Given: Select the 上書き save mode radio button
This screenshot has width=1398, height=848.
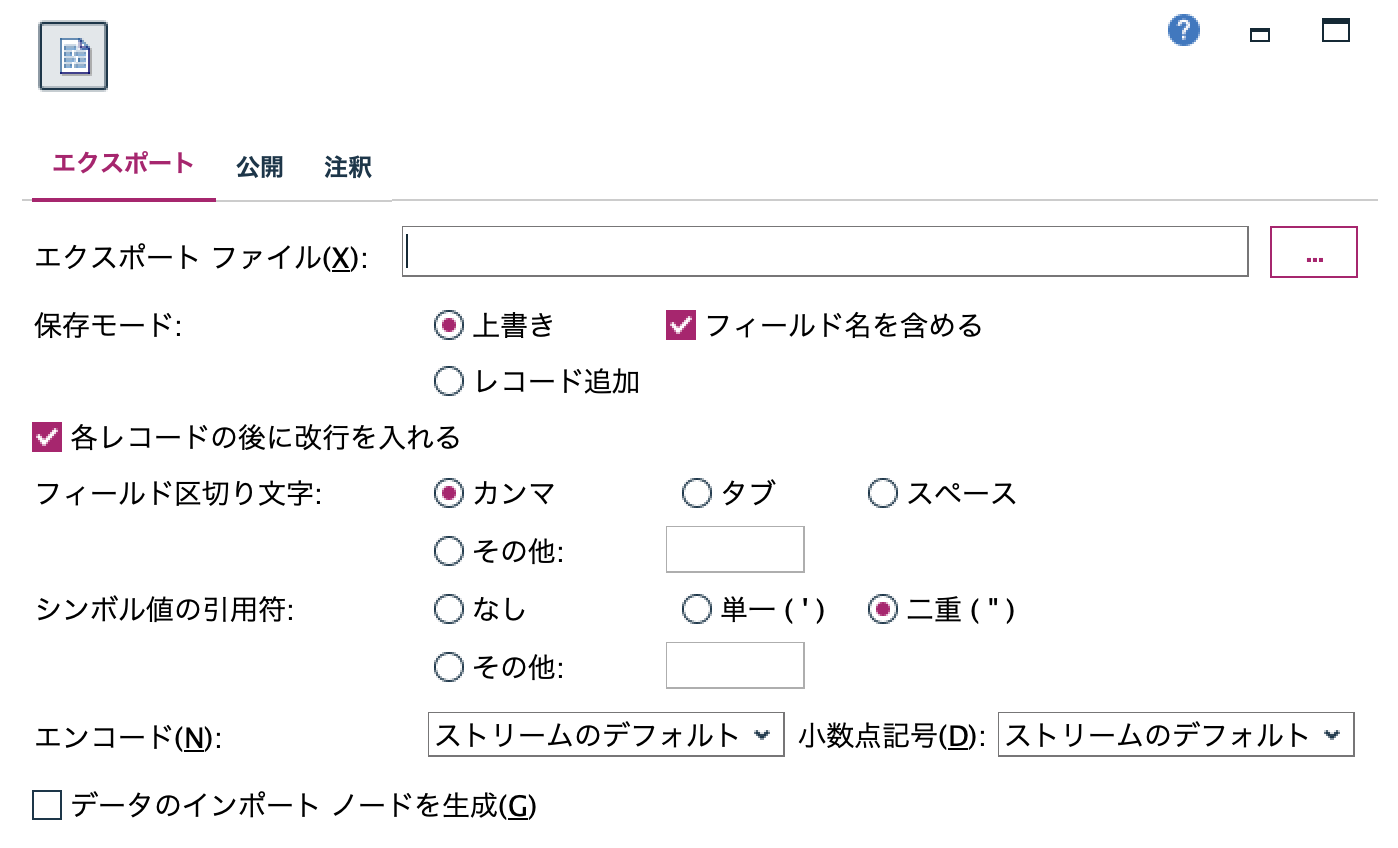Looking at the screenshot, I should point(448,325).
